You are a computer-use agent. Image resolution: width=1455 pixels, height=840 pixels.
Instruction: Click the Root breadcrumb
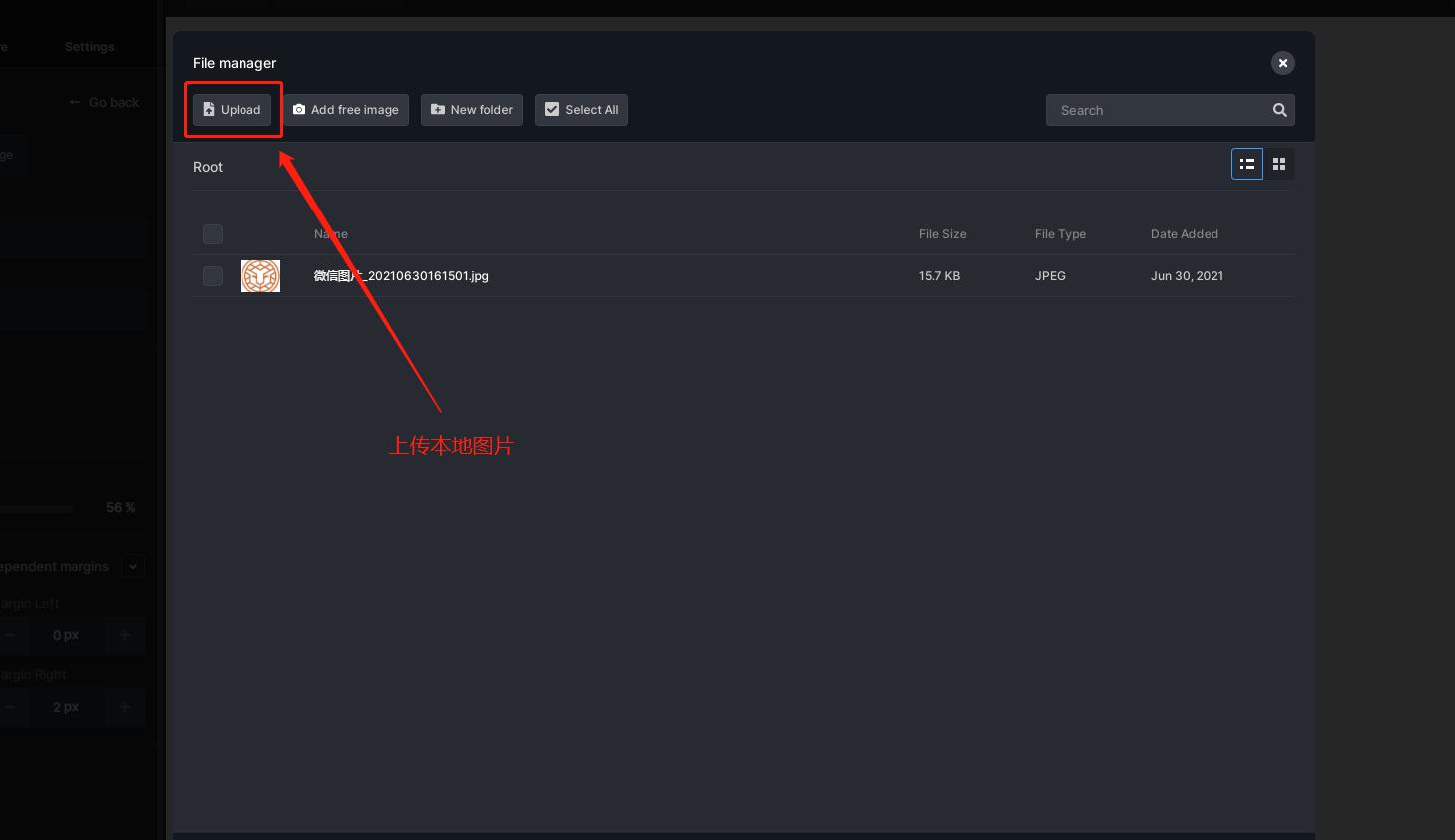tap(208, 167)
